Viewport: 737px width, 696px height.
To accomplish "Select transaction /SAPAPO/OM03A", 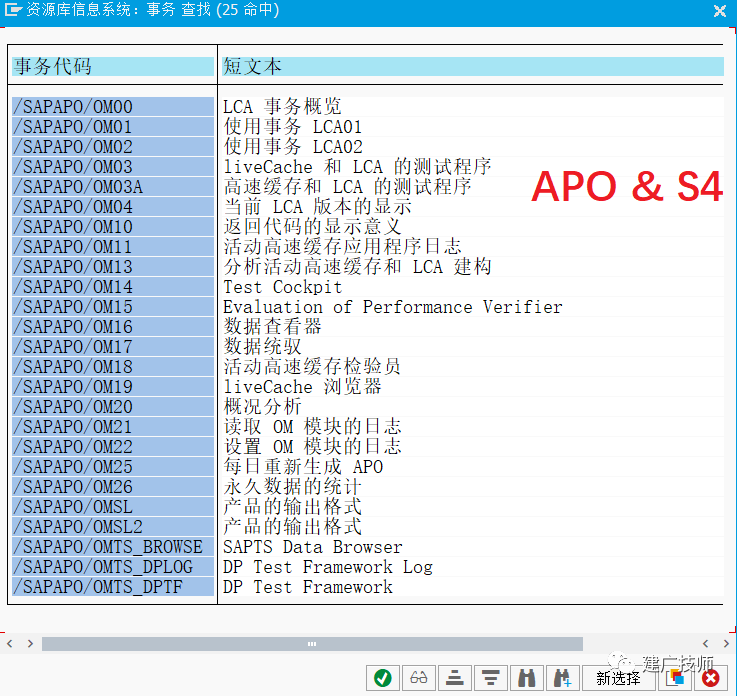I will (x=113, y=187).
